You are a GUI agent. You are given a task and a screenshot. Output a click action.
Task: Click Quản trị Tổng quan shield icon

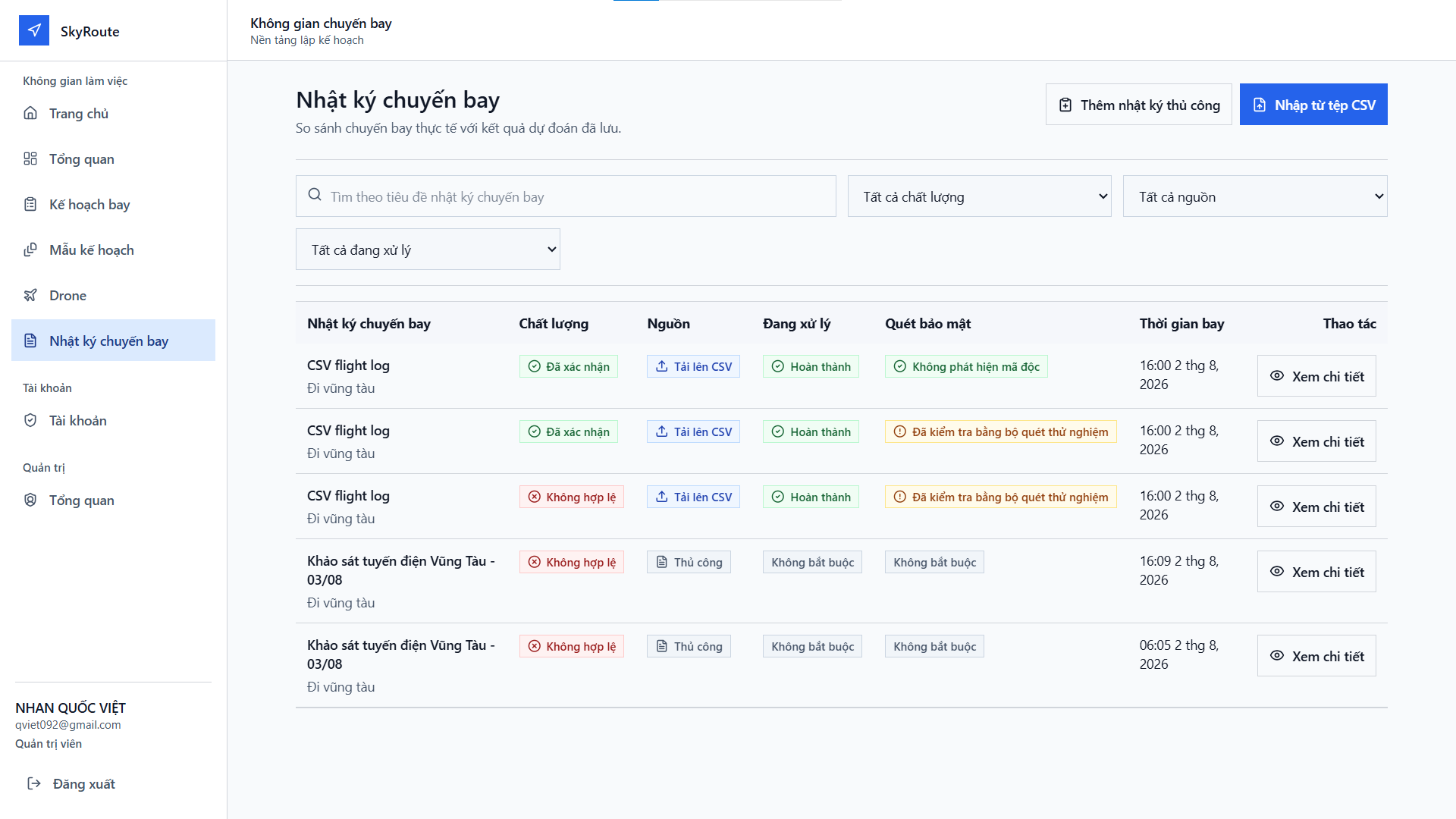click(30, 500)
